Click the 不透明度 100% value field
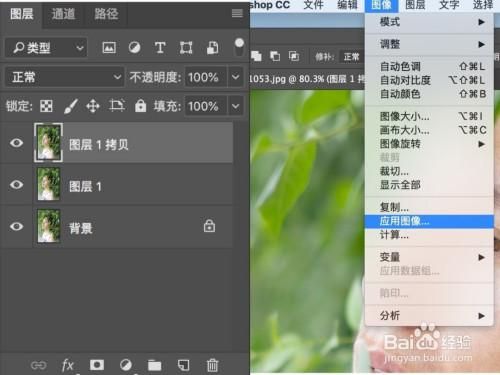This screenshot has height=375, width=500. [x=206, y=77]
